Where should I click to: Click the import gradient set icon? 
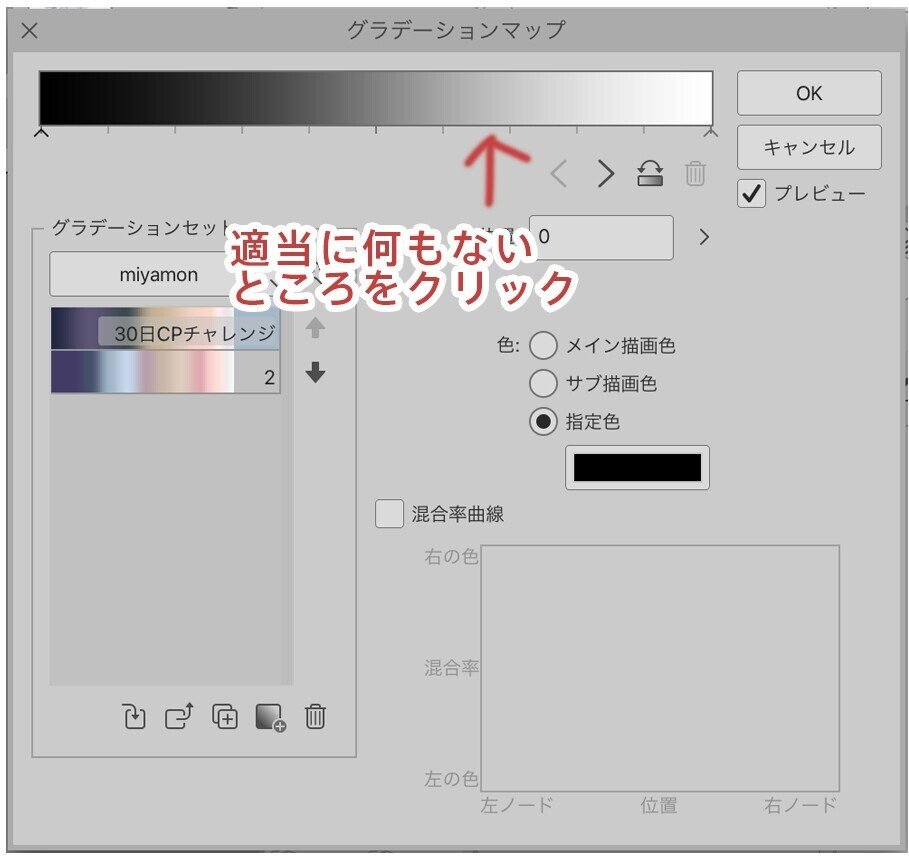133,717
